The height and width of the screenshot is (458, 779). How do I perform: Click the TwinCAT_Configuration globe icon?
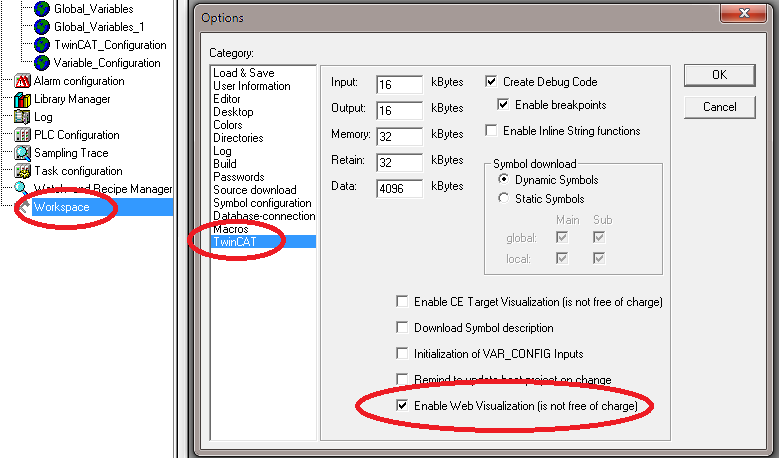click(42, 45)
